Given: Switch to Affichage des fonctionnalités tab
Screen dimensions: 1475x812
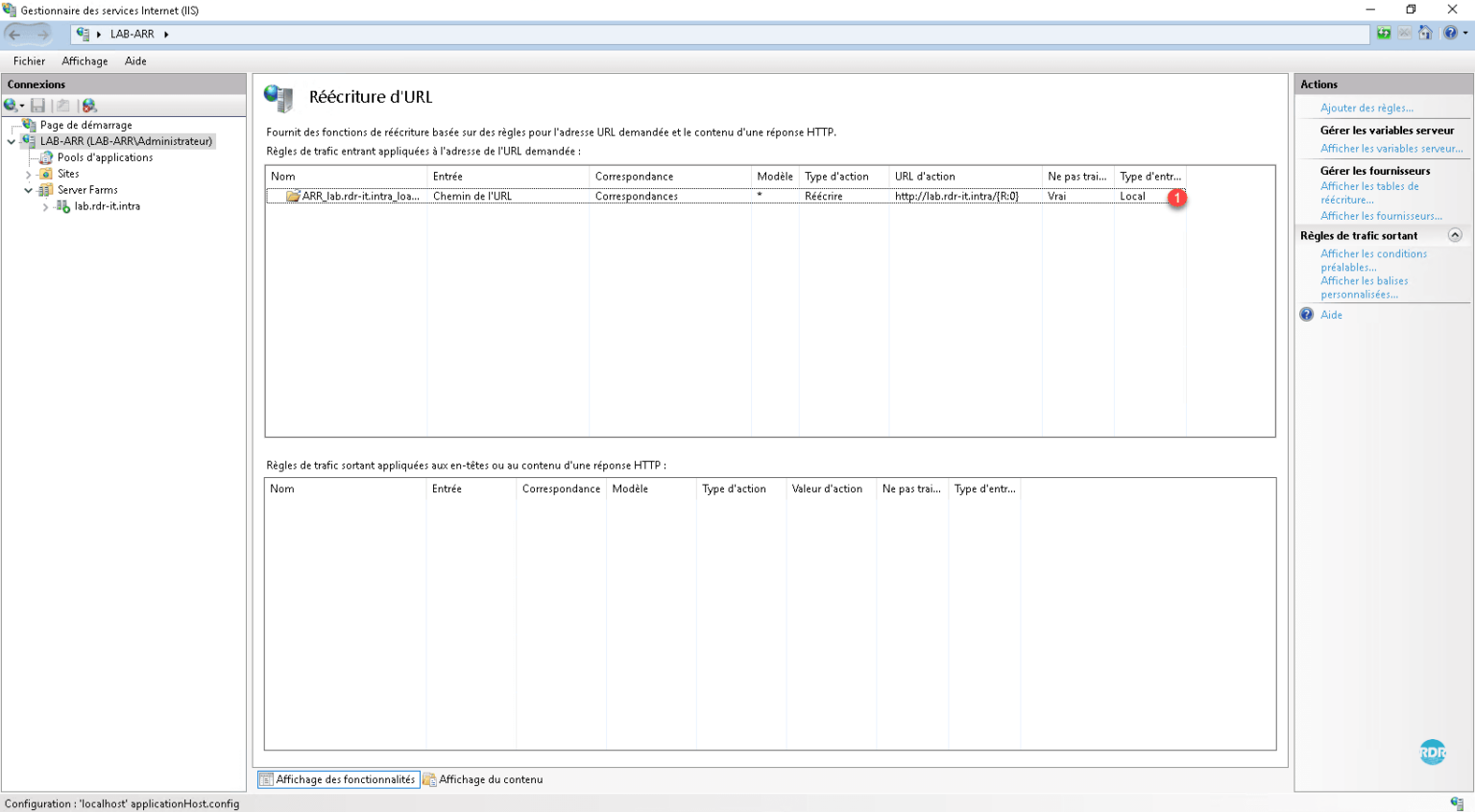Looking at the screenshot, I should 338,779.
